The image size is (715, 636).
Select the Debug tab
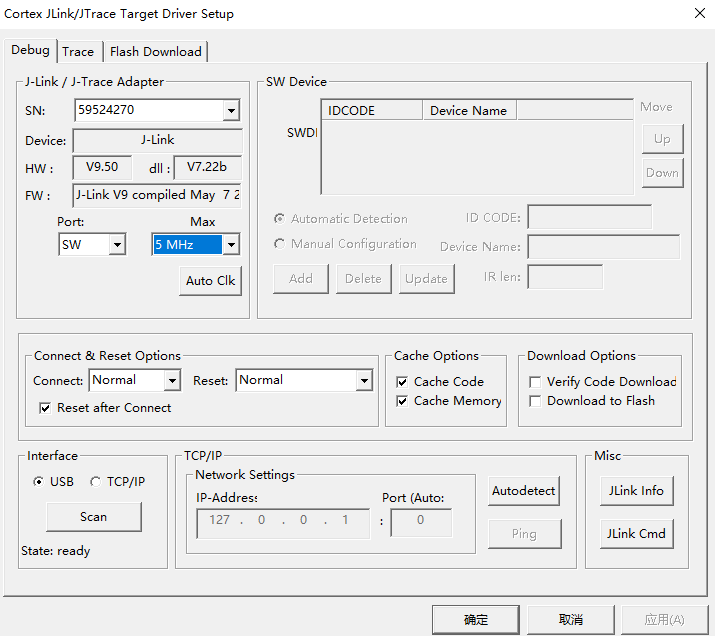(30, 50)
